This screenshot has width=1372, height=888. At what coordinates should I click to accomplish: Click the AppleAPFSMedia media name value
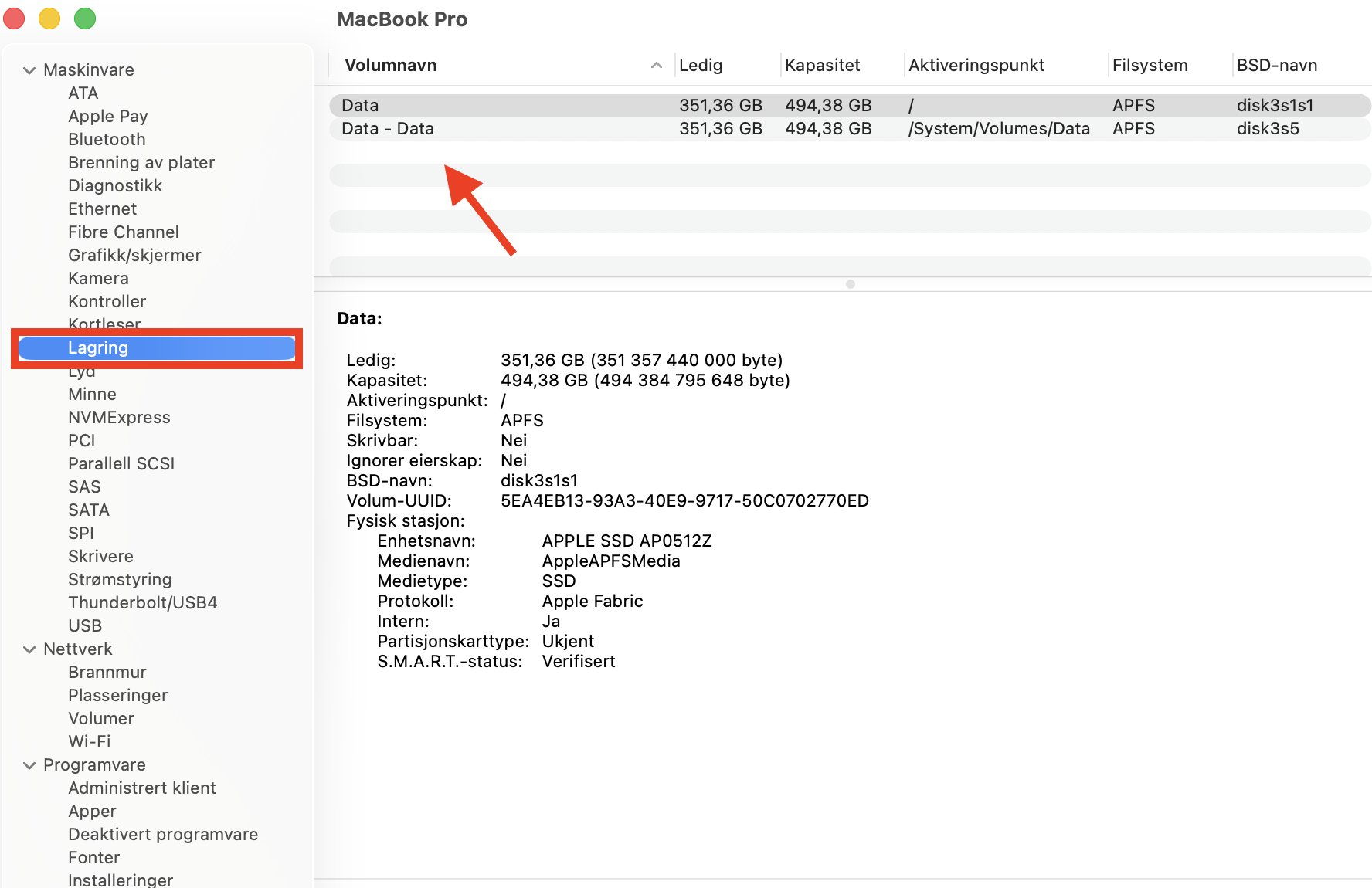pyautogui.click(x=611, y=561)
